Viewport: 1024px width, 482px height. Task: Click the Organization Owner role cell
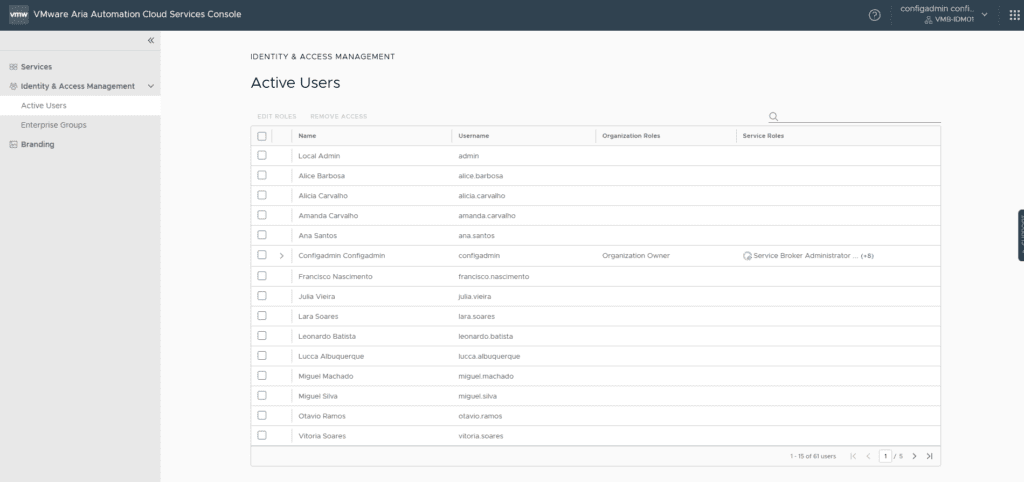click(x=635, y=256)
